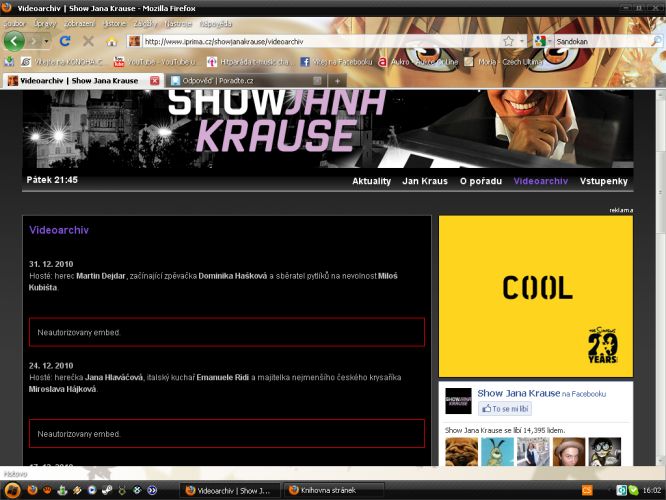Click the Forward navigation arrow
This screenshot has height=500, width=666.
tap(34, 41)
